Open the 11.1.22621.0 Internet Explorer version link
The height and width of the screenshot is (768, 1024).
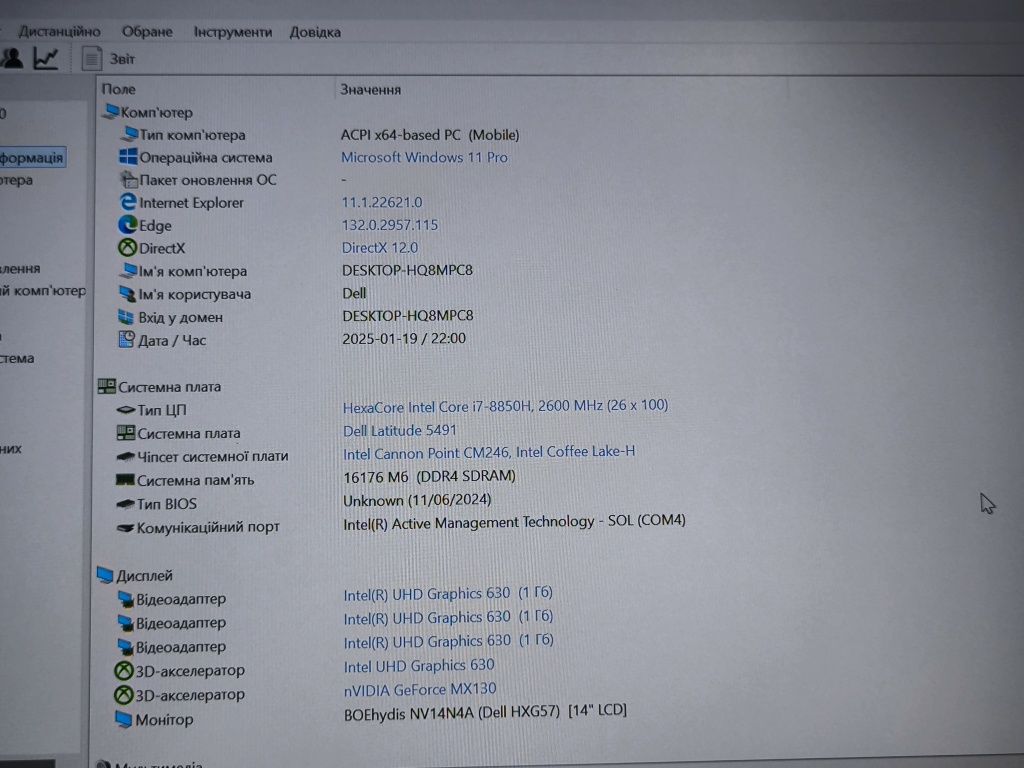382,202
